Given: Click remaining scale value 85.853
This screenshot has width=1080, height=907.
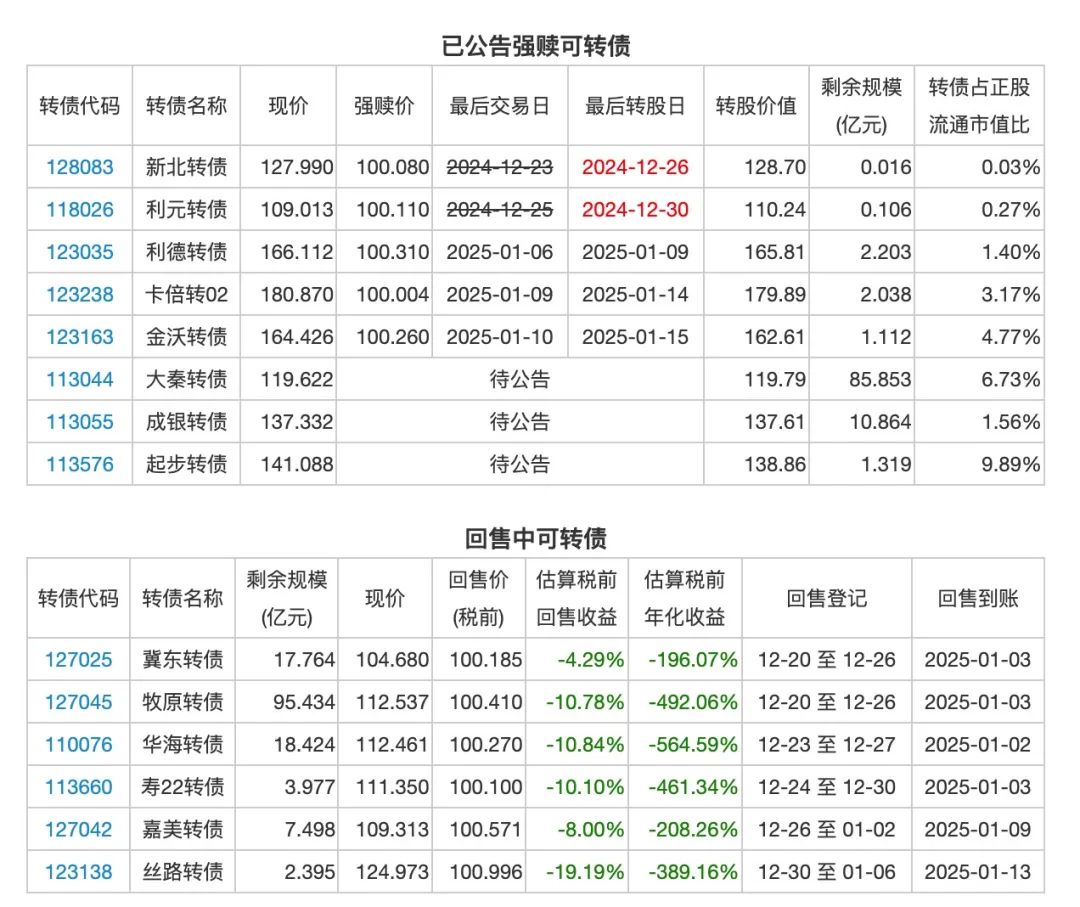Looking at the screenshot, I should click(880, 379).
